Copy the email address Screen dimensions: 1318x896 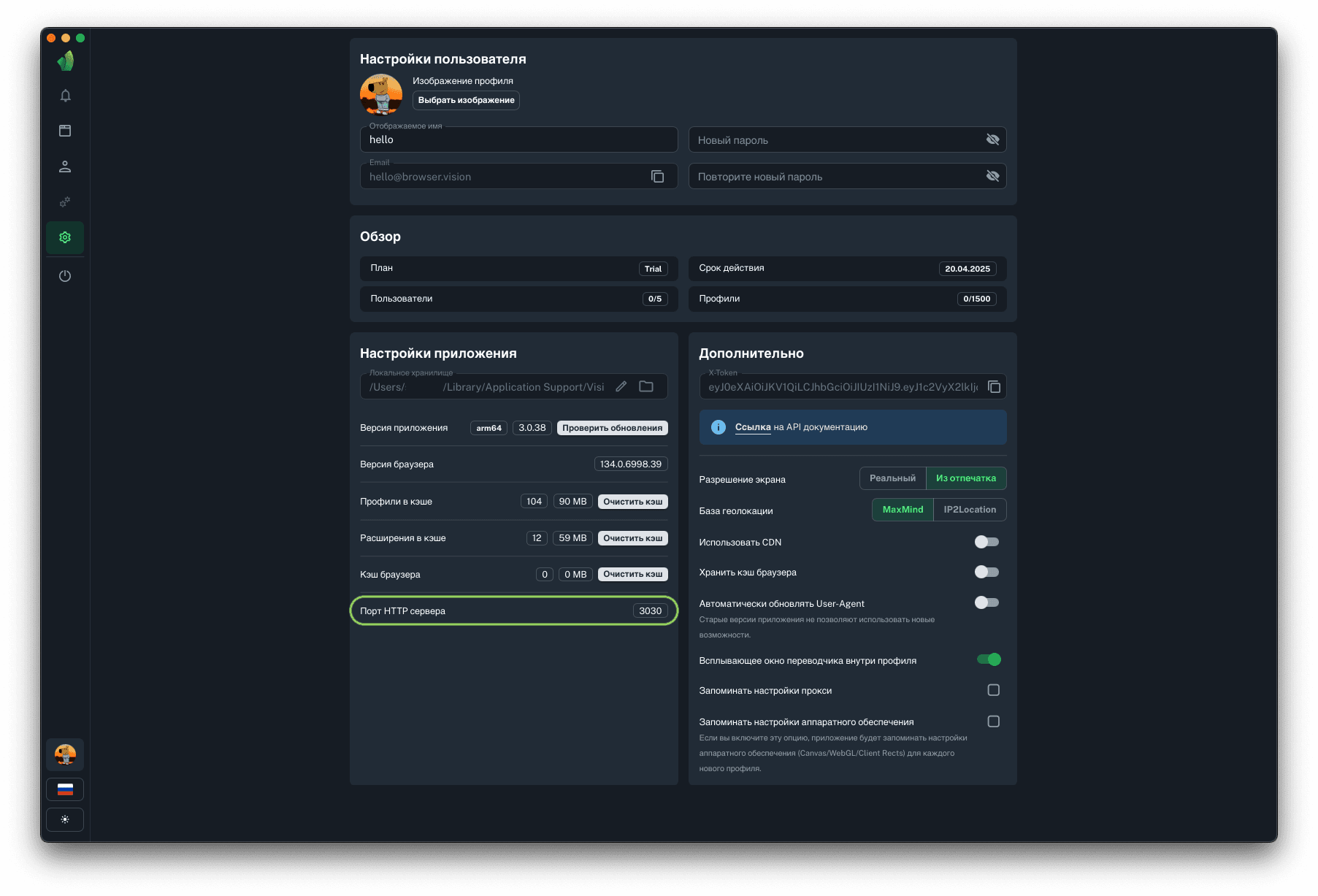click(x=657, y=177)
